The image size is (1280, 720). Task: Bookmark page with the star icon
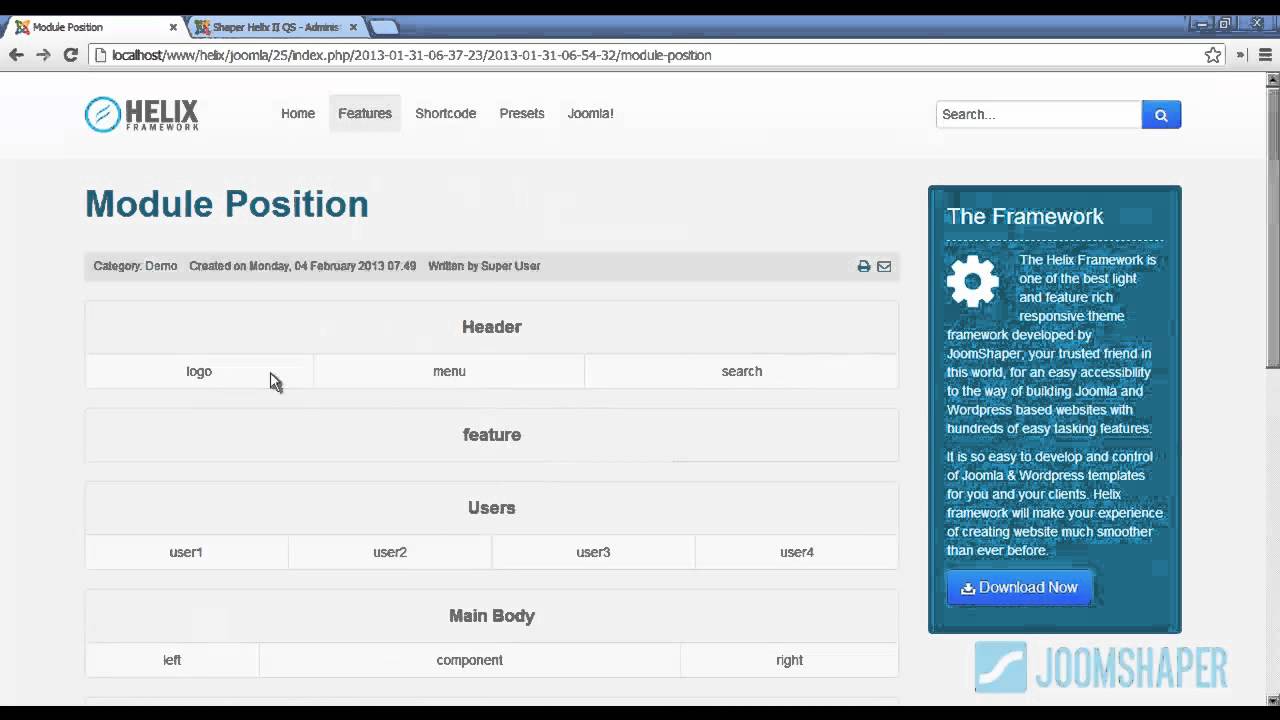(1213, 55)
